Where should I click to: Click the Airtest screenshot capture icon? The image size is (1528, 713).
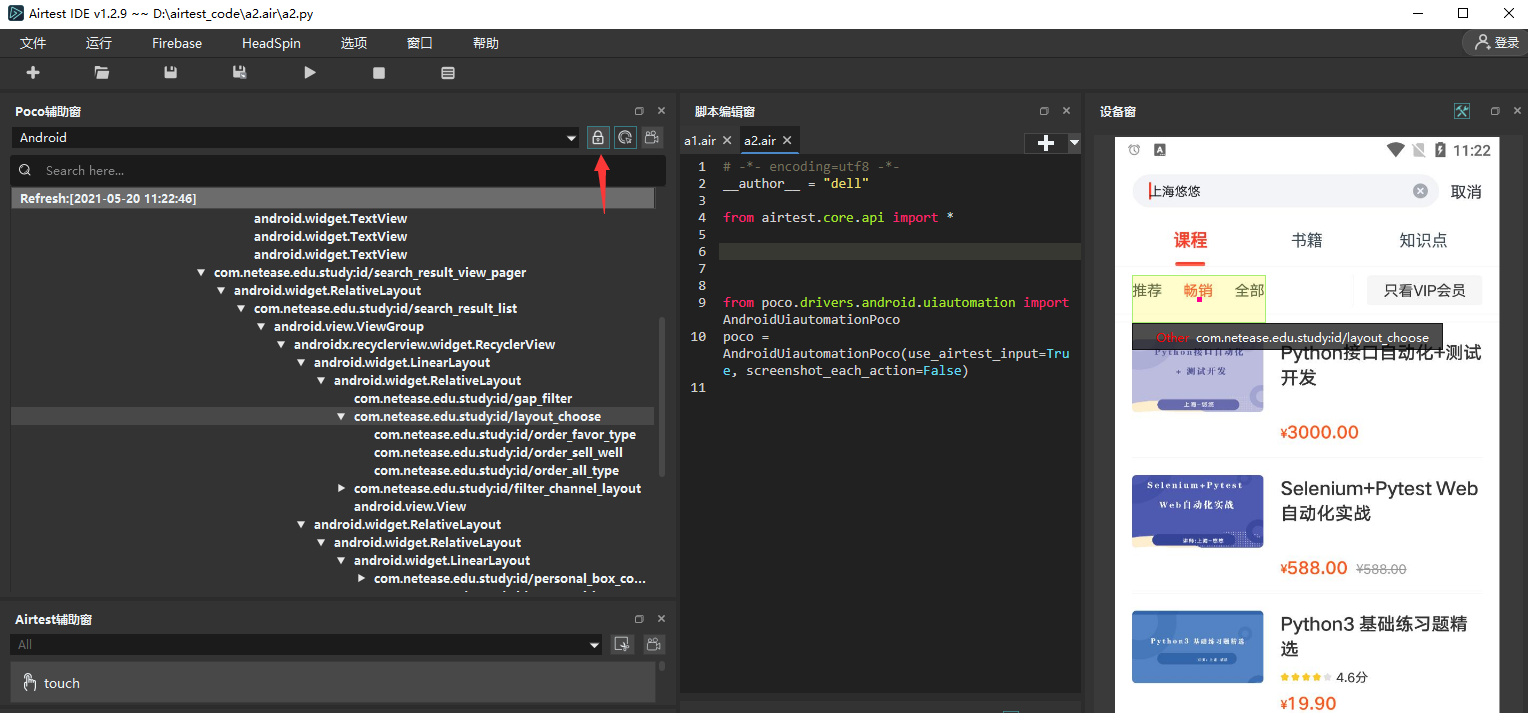(x=622, y=645)
